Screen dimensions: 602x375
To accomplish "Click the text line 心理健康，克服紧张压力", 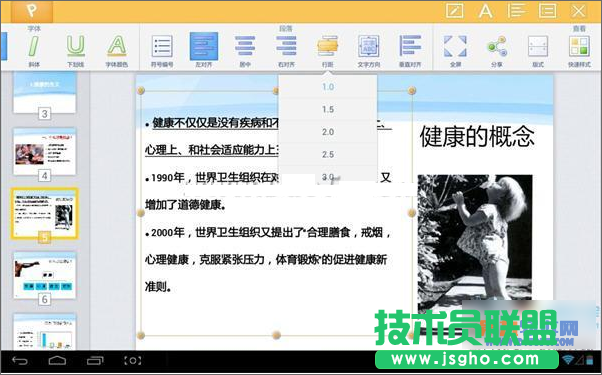I will pyautogui.click(x=266, y=259).
